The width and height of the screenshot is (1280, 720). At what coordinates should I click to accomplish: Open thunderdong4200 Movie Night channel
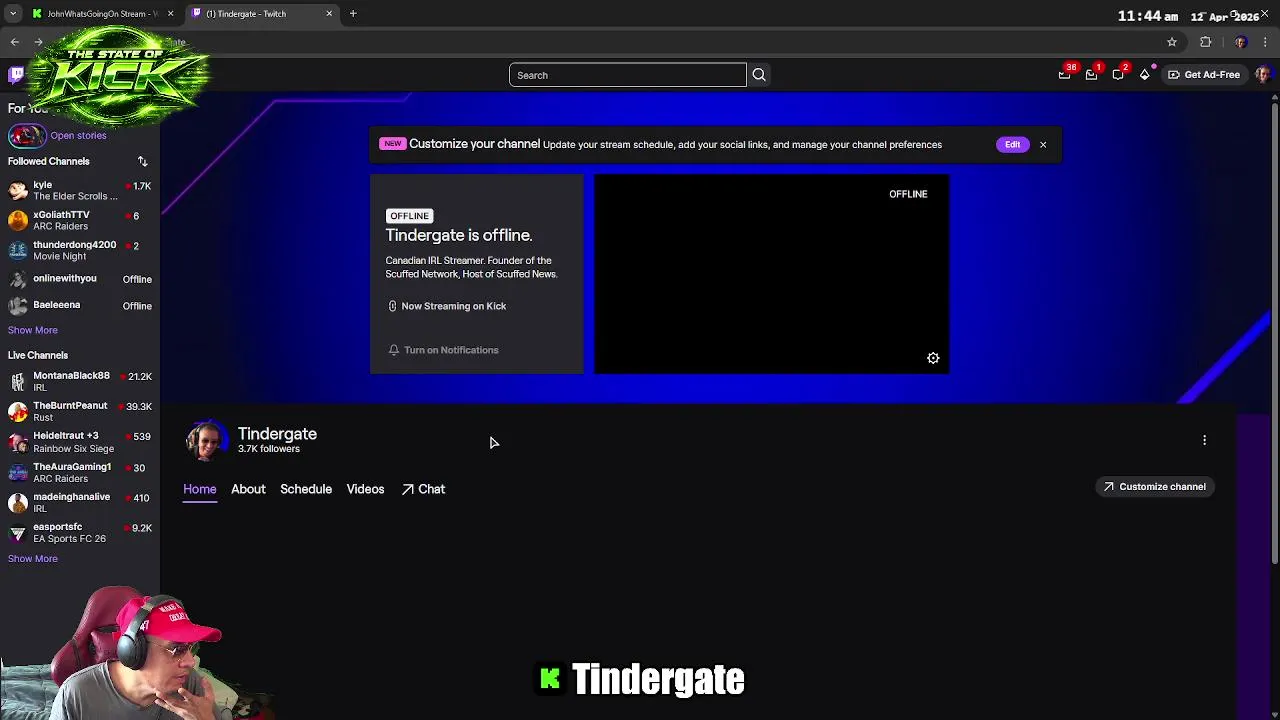(x=80, y=250)
